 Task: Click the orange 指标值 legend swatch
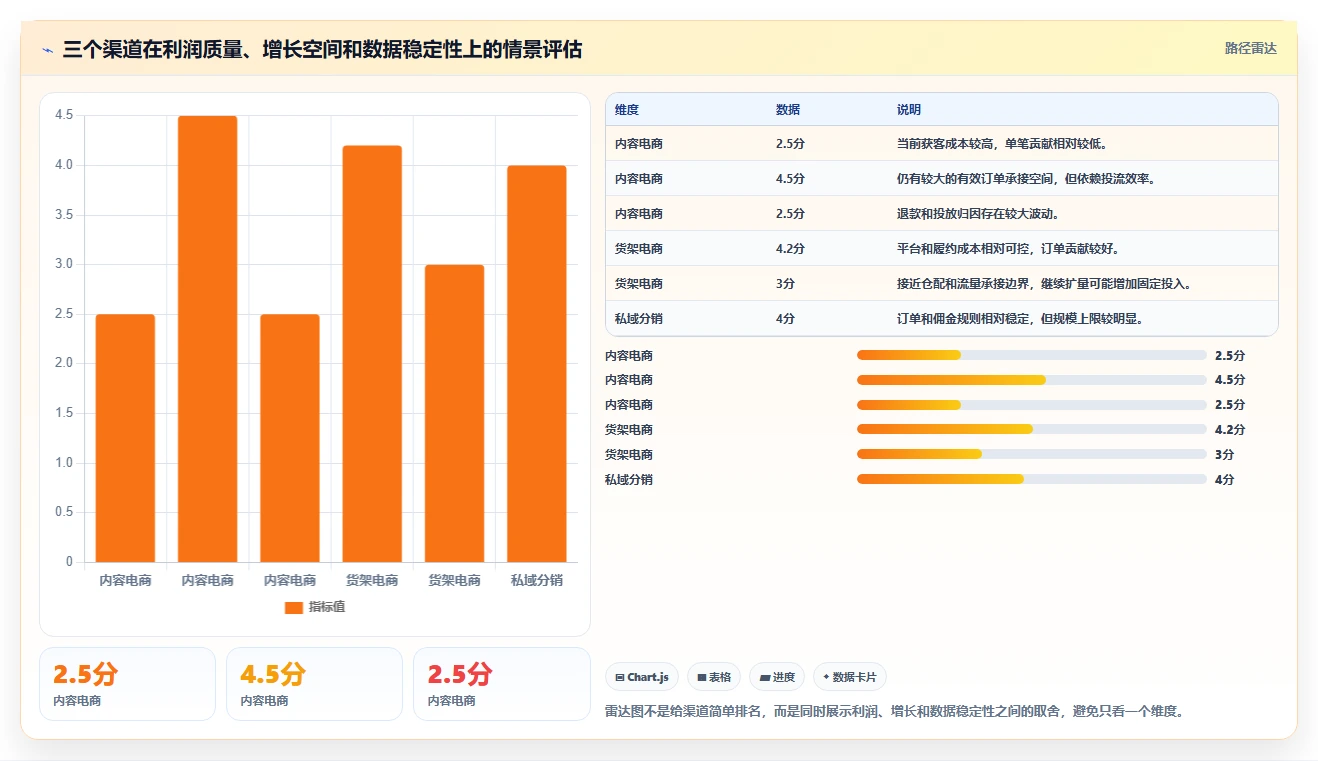tap(293, 607)
